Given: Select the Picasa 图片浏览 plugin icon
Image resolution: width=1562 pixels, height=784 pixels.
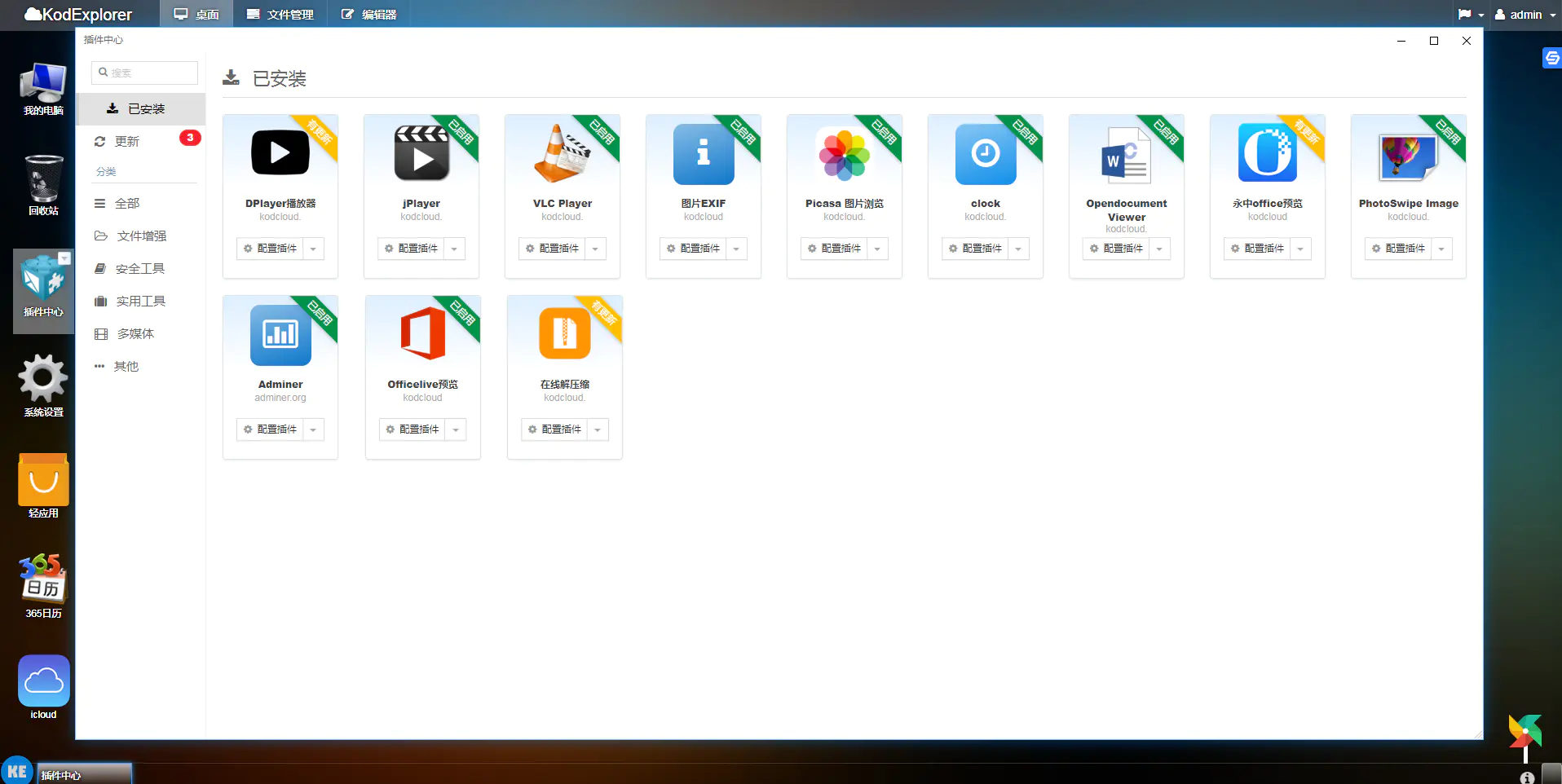Looking at the screenshot, I should (844, 153).
